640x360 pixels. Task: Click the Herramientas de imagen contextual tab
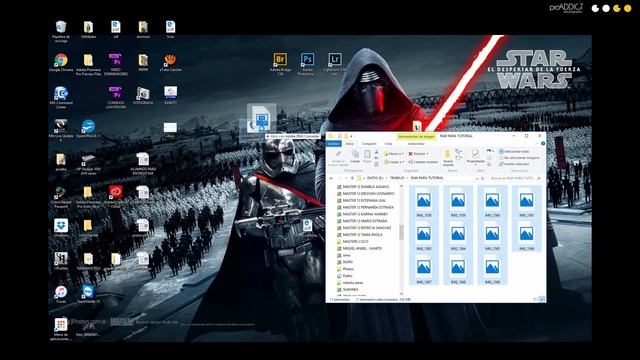tap(416, 136)
